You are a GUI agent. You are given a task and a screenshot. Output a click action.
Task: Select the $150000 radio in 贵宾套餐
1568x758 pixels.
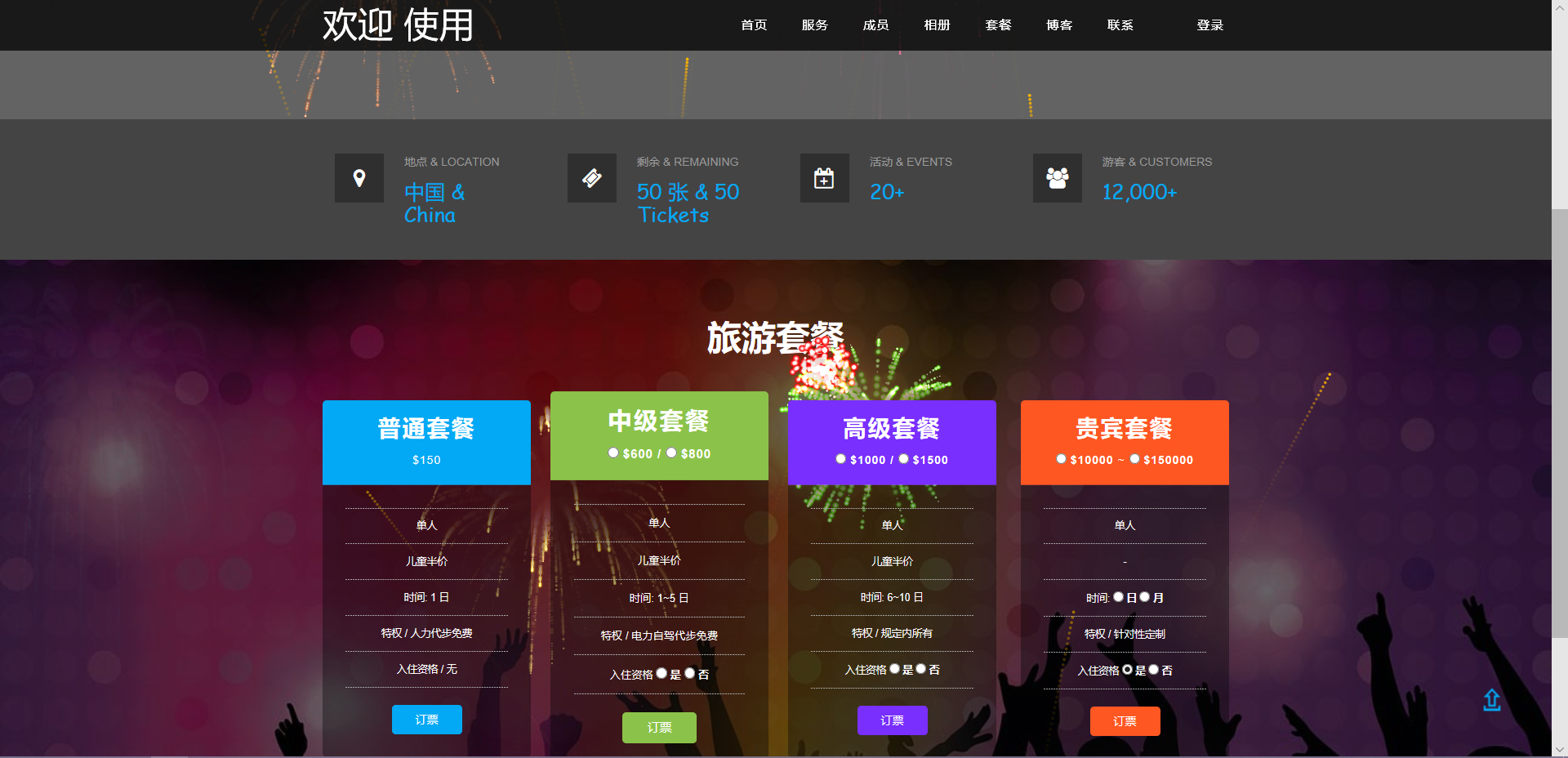(1134, 459)
